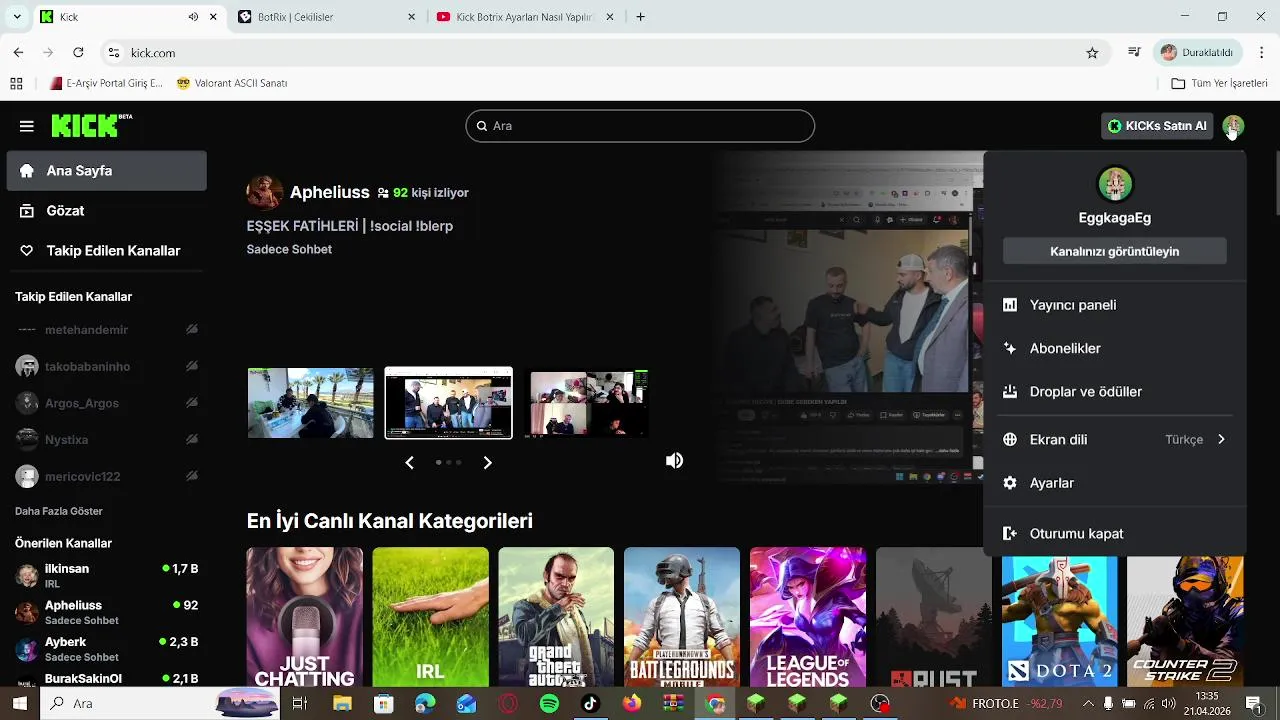Click the KICK logo
The width and height of the screenshot is (1280, 720).
[91, 125]
